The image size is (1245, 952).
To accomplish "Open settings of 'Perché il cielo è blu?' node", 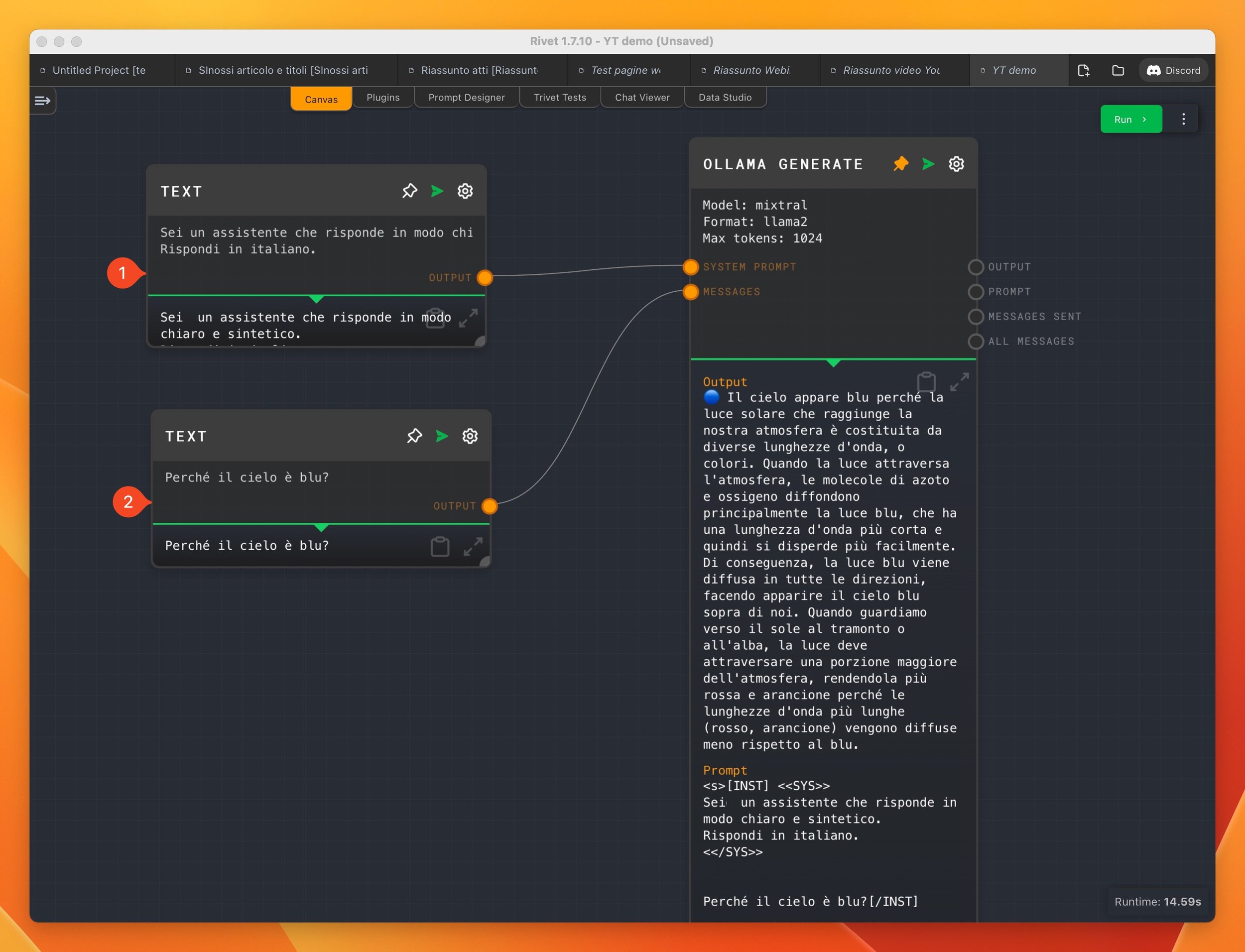I will pyautogui.click(x=470, y=436).
